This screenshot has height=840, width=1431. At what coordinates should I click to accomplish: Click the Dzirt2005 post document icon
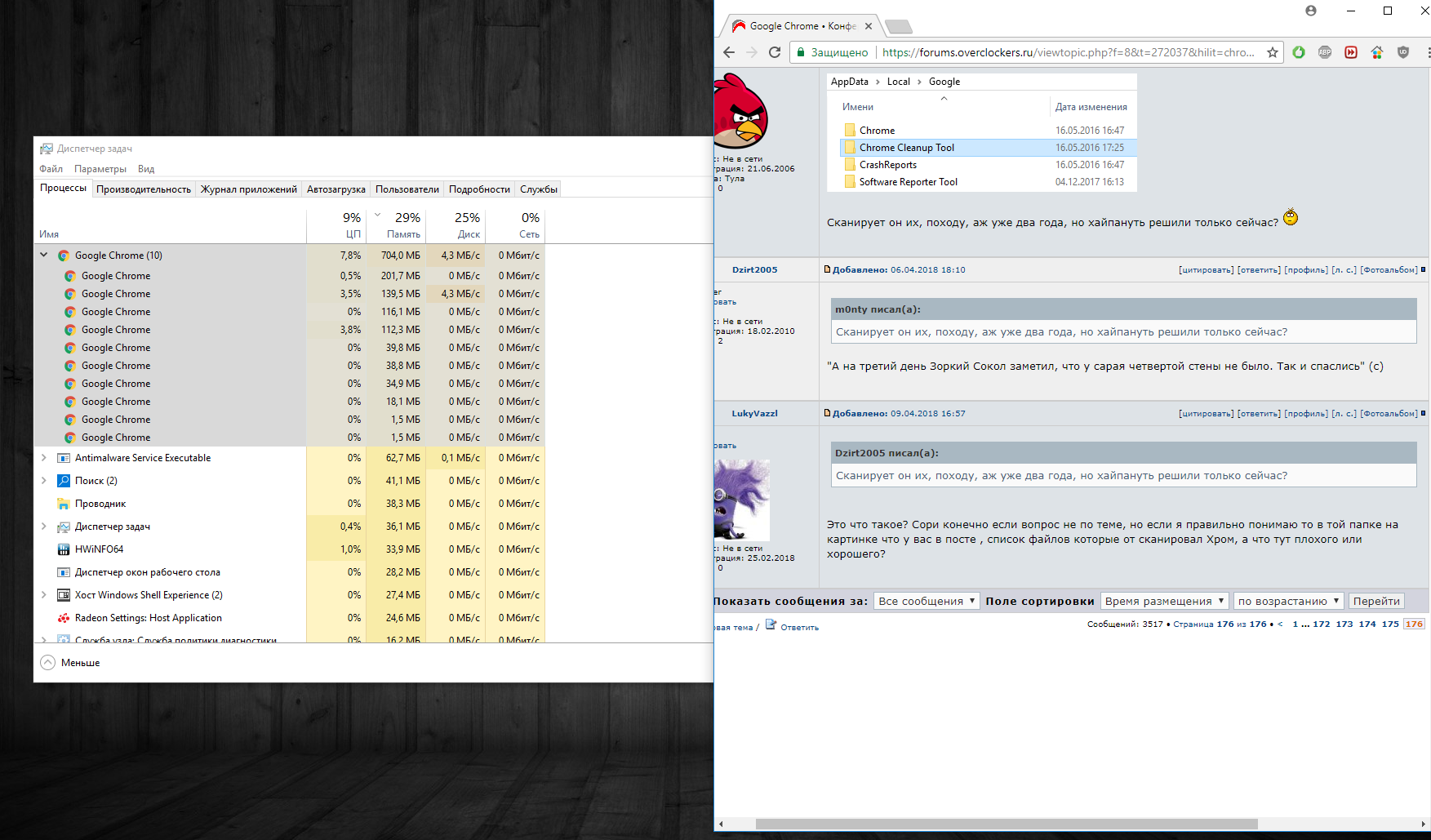[x=827, y=269]
